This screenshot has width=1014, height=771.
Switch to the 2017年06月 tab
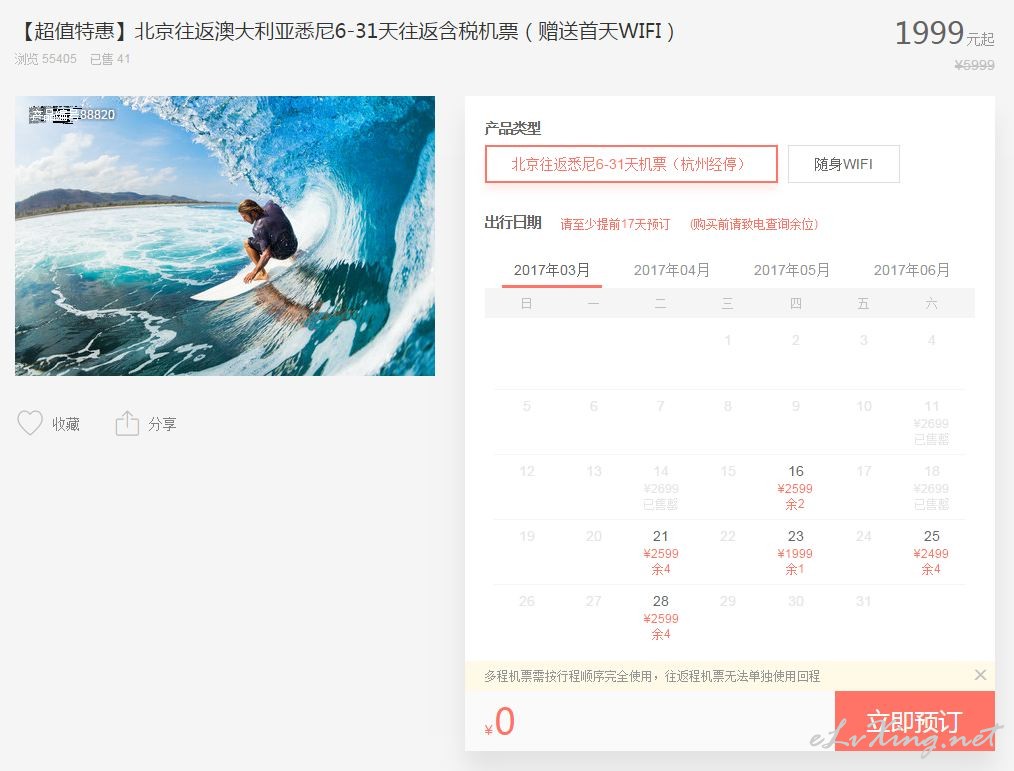[912, 270]
